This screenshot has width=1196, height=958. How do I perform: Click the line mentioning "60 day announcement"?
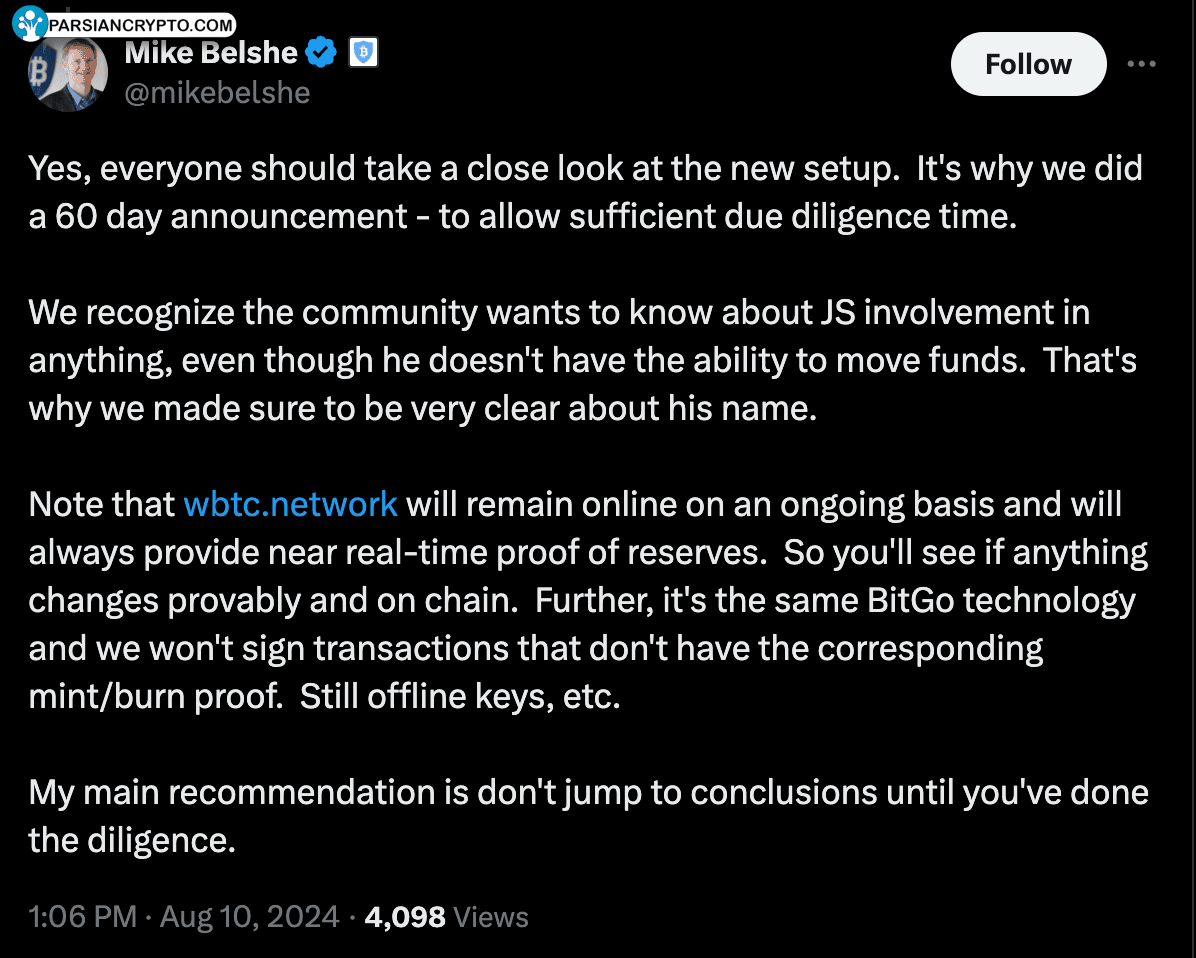point(522,217)
